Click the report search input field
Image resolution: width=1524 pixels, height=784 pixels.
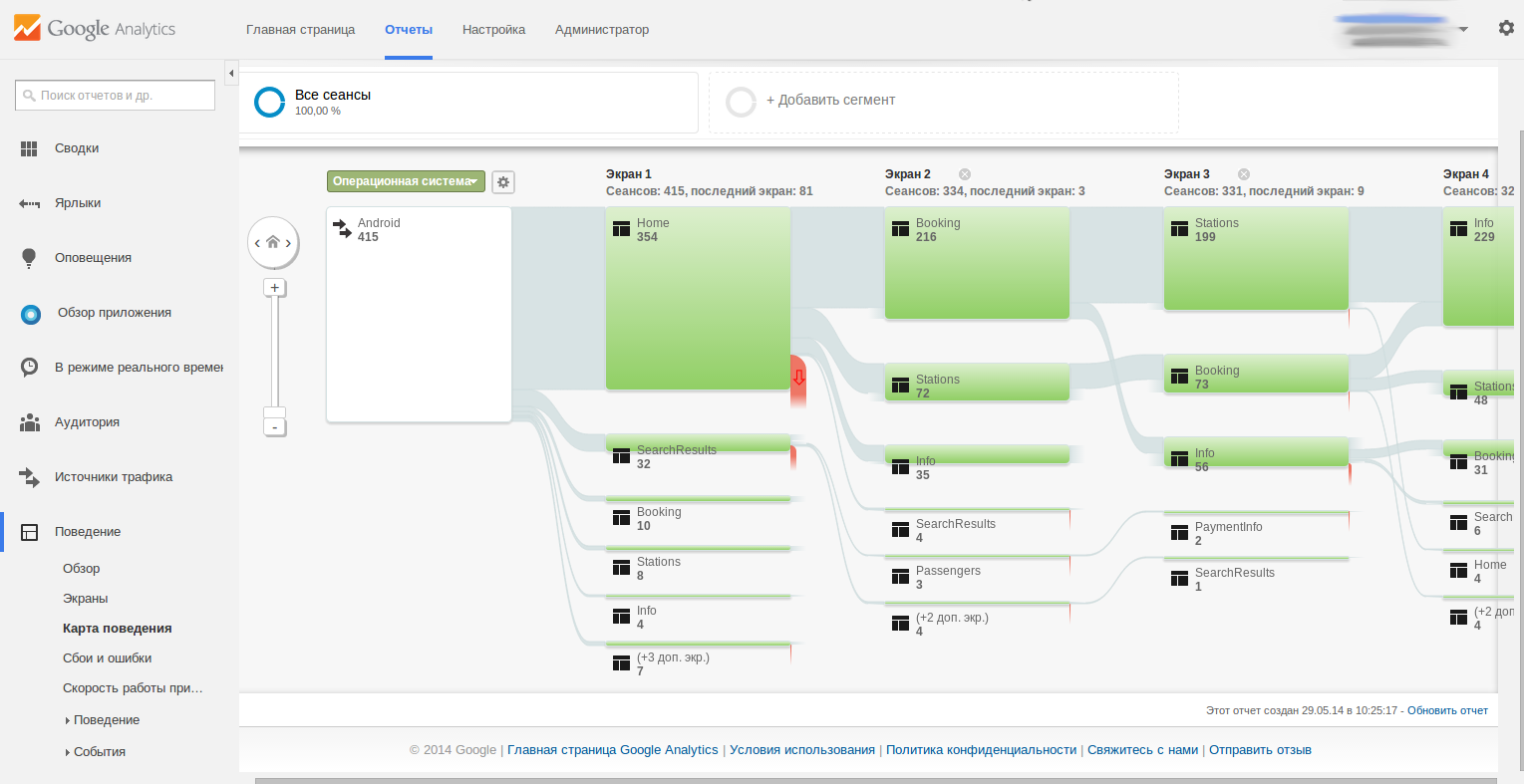pos(116,96)
